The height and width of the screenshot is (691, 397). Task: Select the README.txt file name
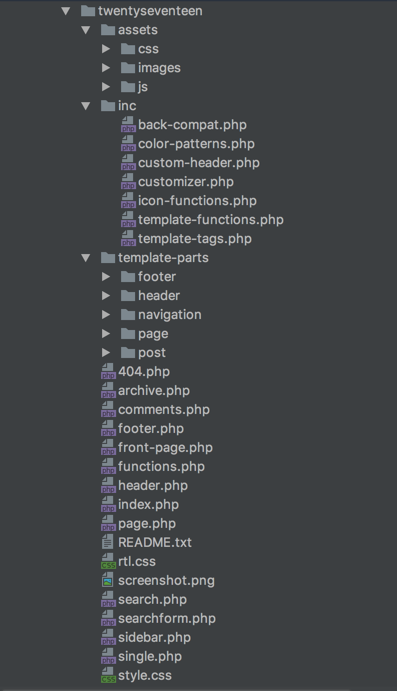155,542
